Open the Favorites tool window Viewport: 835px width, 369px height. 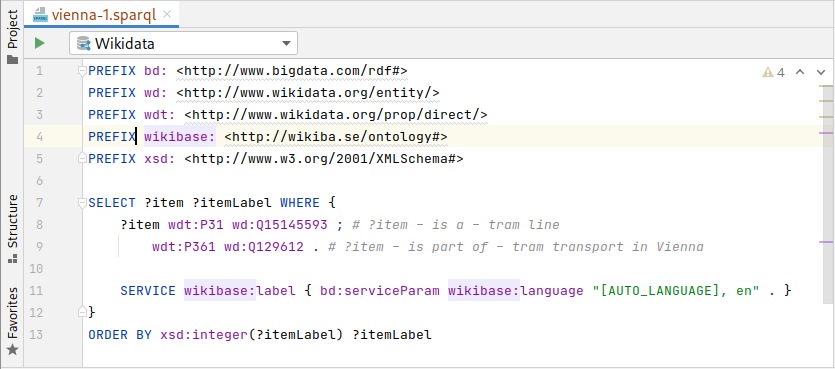point(12,321)
